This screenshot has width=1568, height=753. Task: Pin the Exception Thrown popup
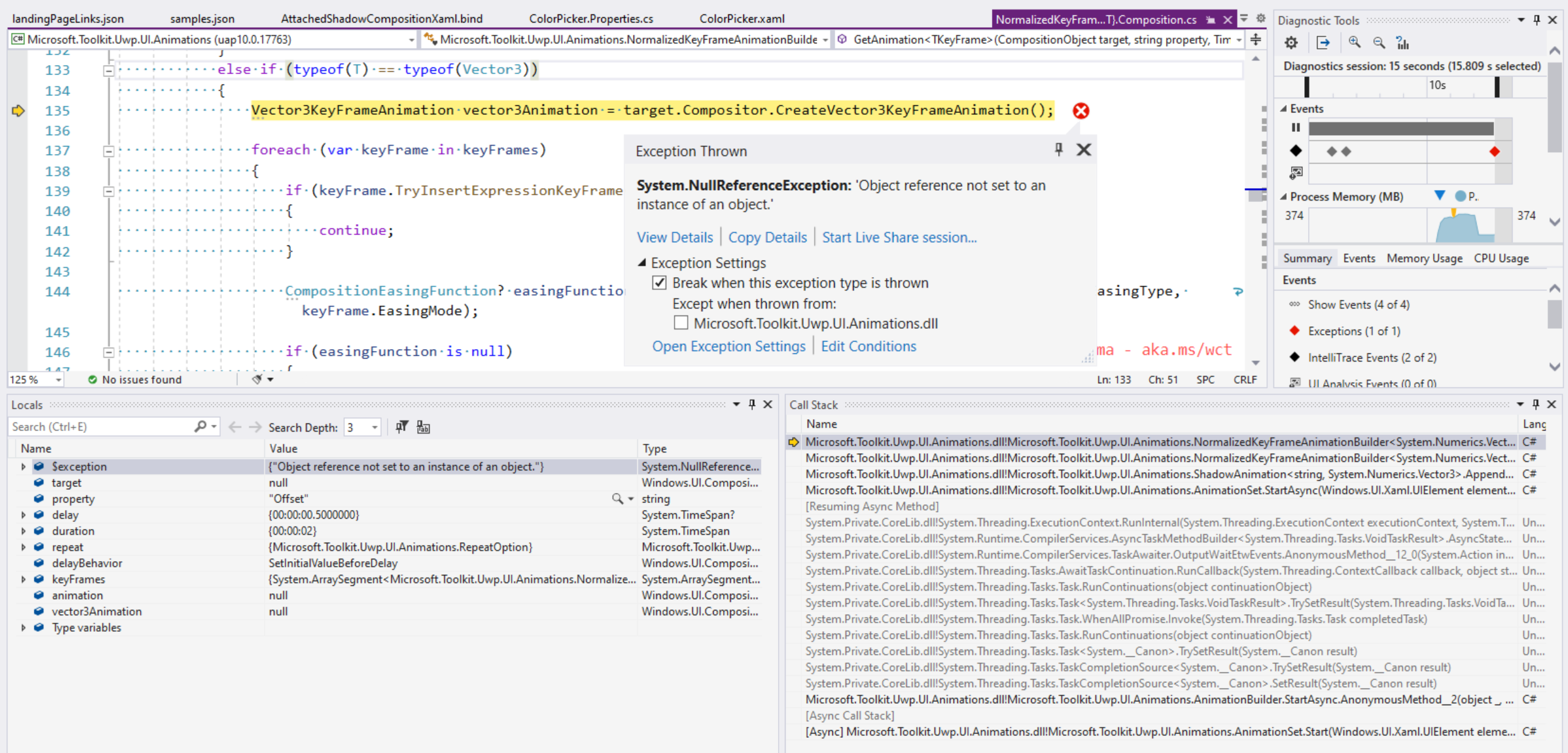point(1059,150)
